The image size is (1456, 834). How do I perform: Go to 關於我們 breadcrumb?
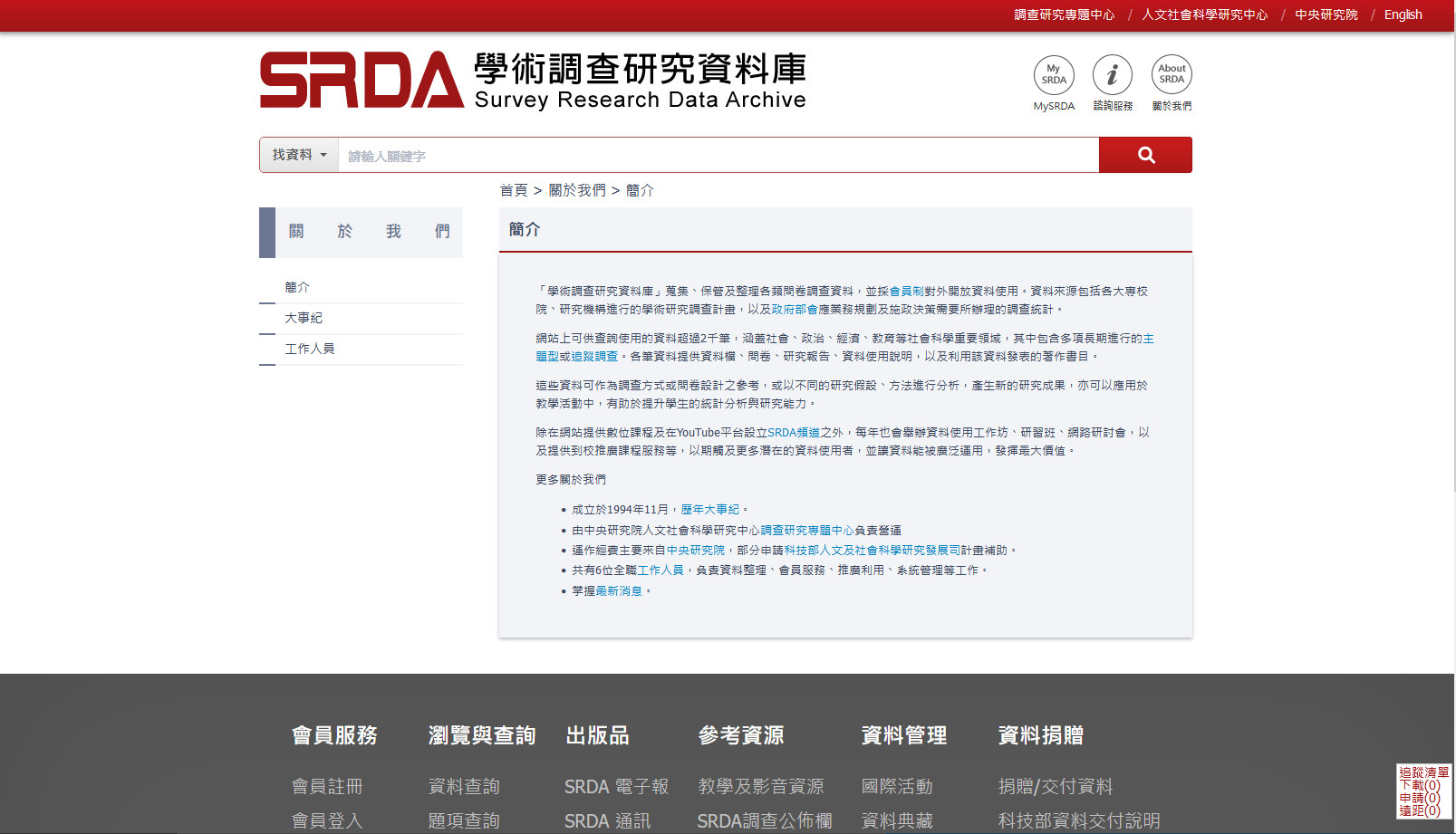577,190
